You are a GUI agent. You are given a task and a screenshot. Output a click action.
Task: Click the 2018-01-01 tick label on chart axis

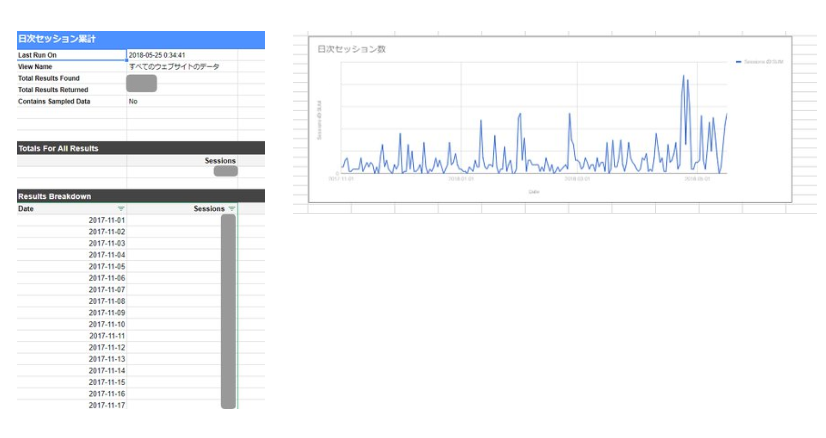point(460,180)
